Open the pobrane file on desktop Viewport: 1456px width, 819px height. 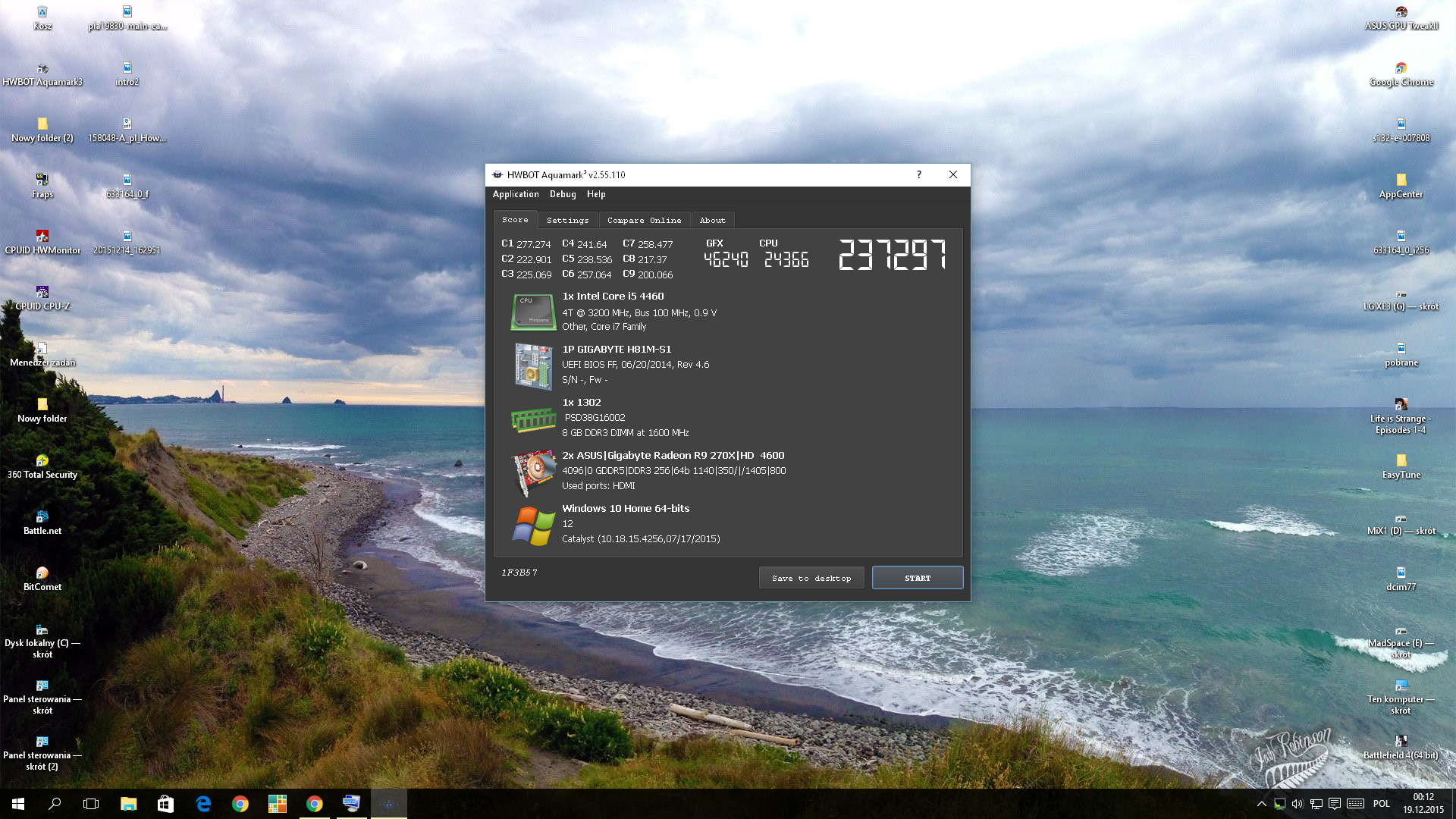1401,355
